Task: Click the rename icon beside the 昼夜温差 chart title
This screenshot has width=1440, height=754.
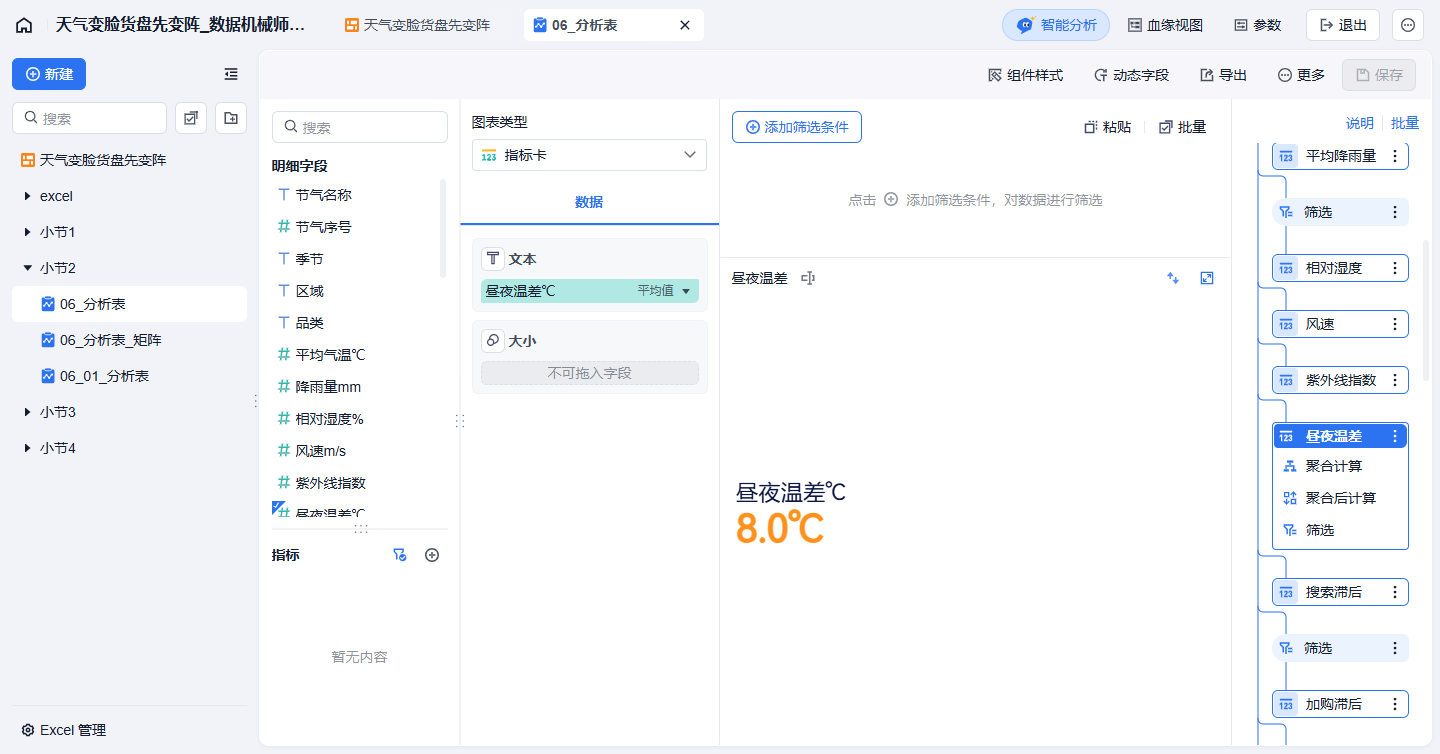Action: pyautogui.click(x=808, y=278)
